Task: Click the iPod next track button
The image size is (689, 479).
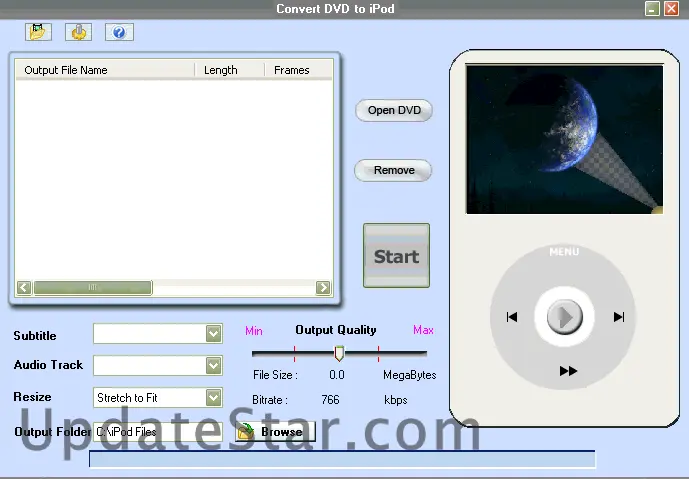Action: [x=619, y=317]
